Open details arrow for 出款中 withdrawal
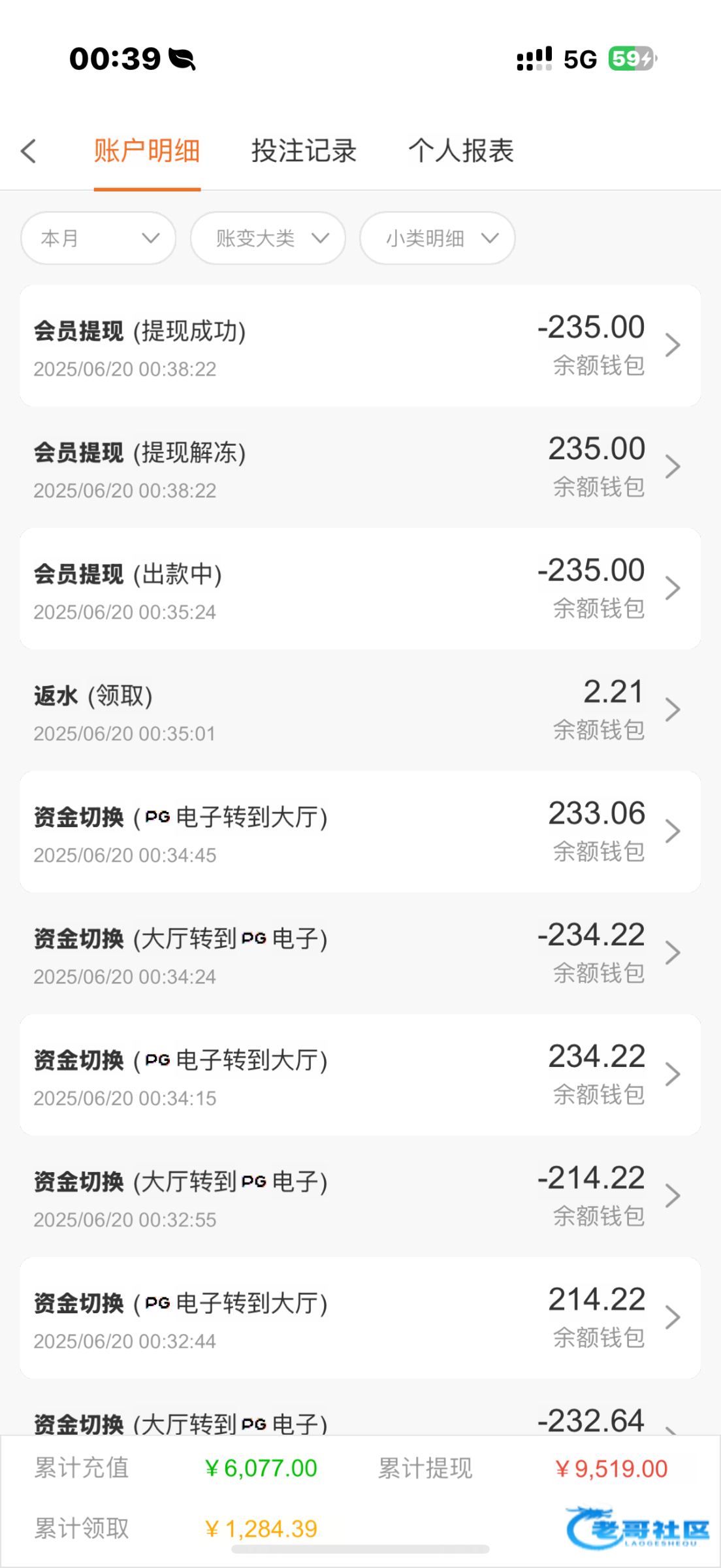721x1568 pixels. click(x=673, y=588)
